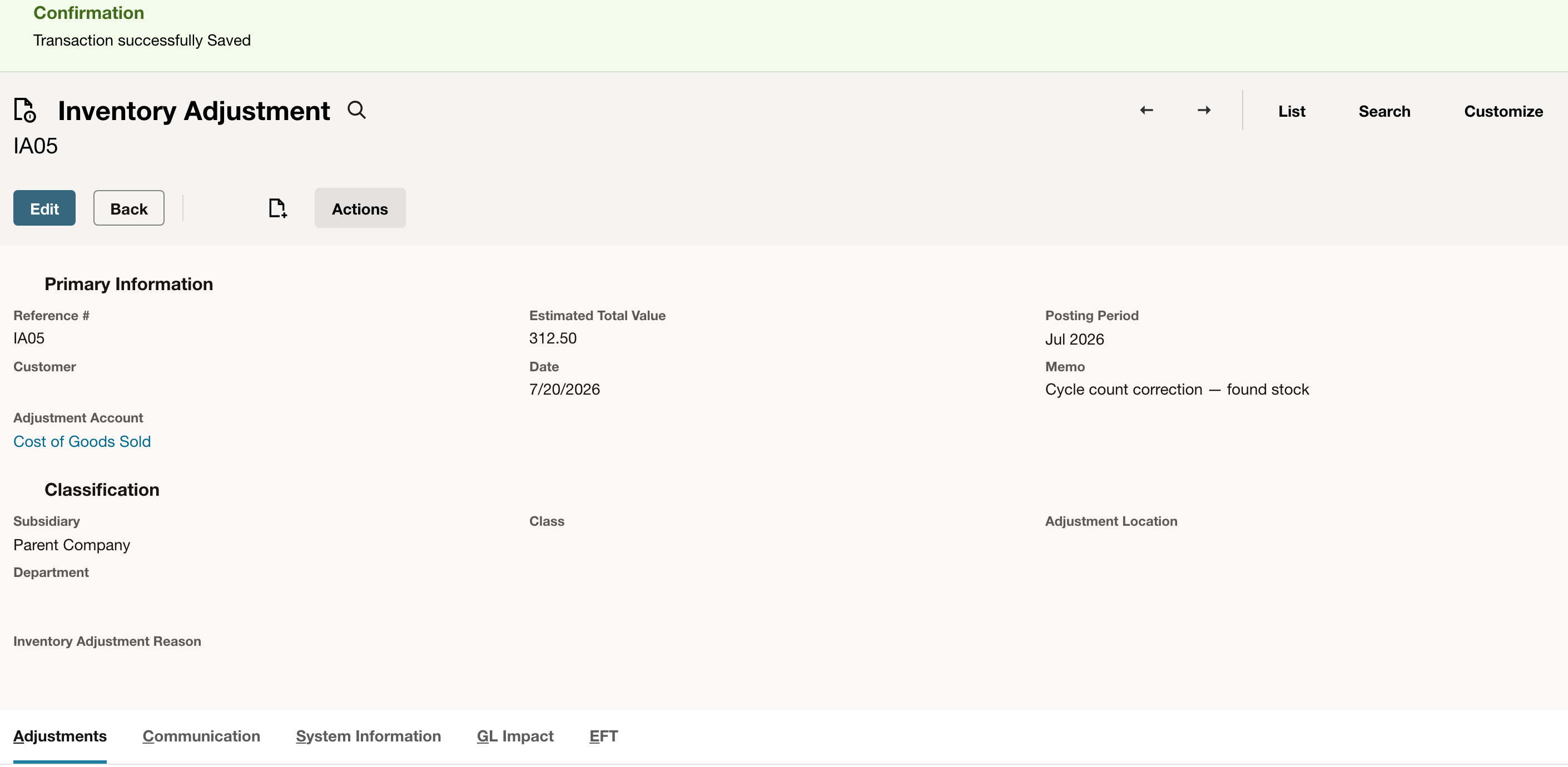The height and width of the screenshot is (767, 1568).
Task: Switch to the Adjustments tab
Action: click(59, 736)
